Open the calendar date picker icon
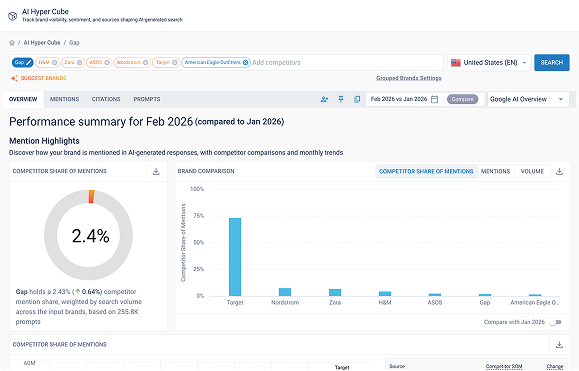Image resolution: width=579 pixels, height=371 pixels. coord(435,99)
